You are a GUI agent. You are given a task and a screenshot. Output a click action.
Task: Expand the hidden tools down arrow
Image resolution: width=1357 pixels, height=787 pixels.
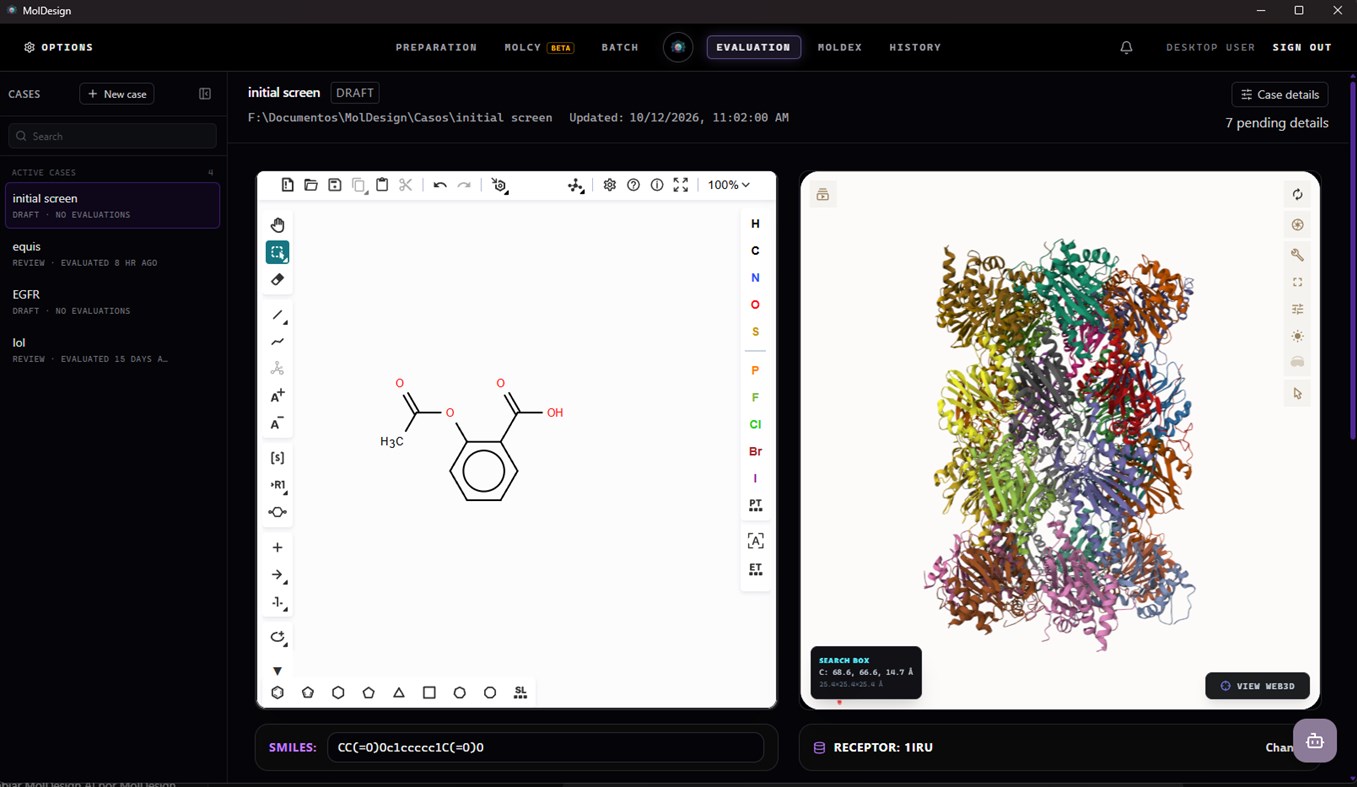pyautogui.click(x=278, y=671)
